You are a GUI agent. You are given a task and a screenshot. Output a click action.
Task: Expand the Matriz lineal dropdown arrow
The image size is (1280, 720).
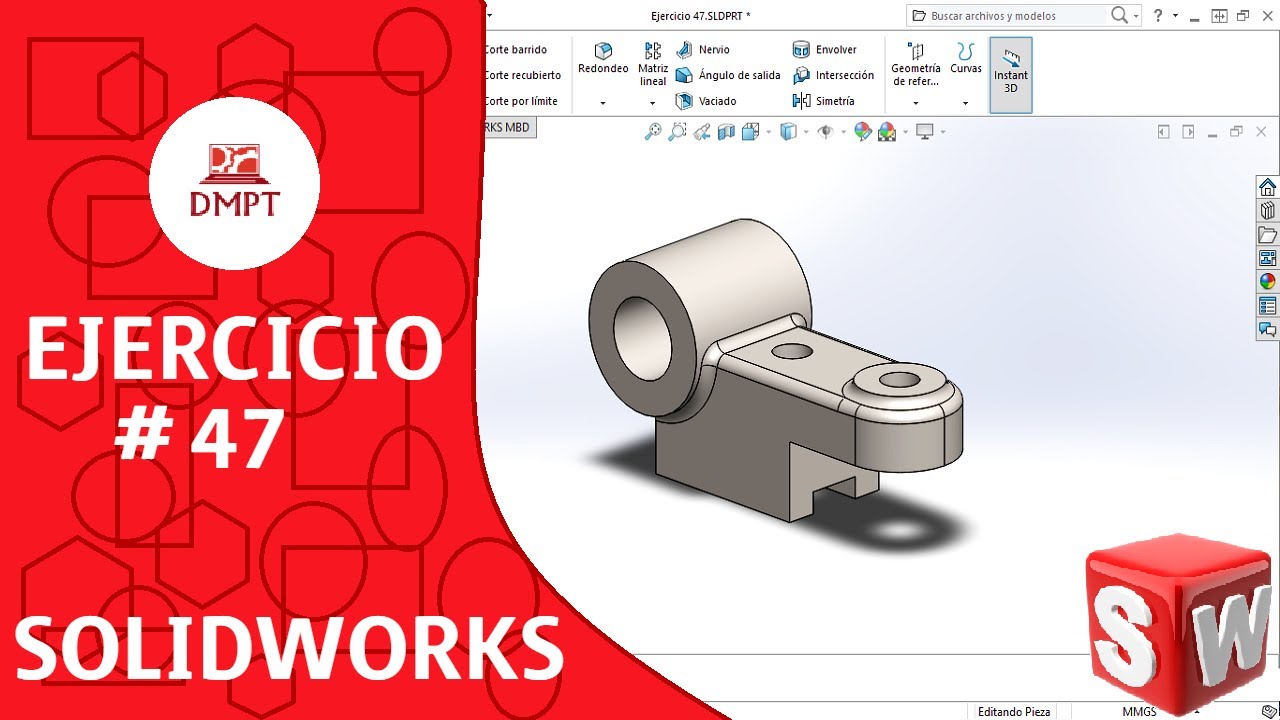(653, 103)
